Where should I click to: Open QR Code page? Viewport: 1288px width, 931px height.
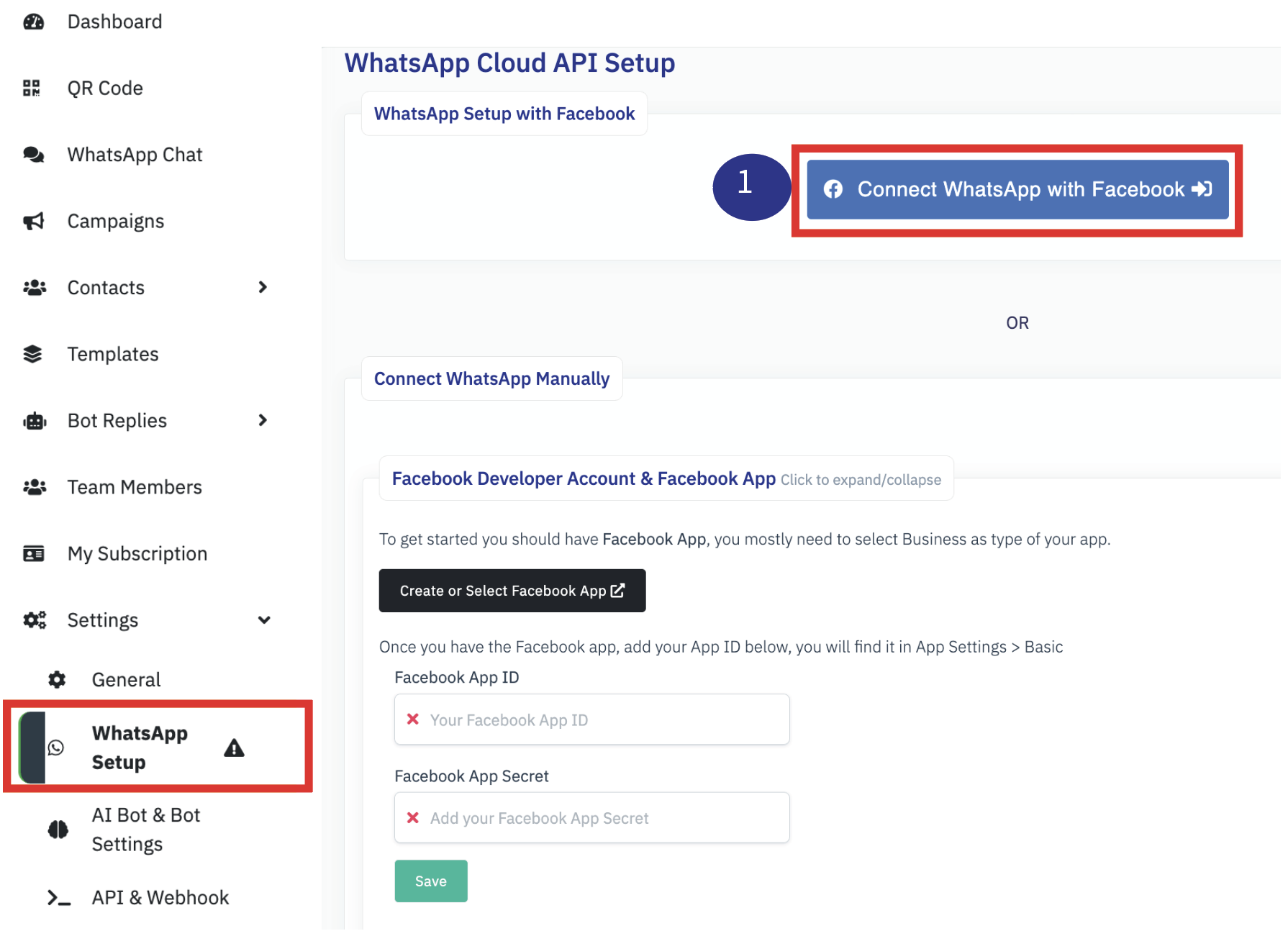click(105, 88)
